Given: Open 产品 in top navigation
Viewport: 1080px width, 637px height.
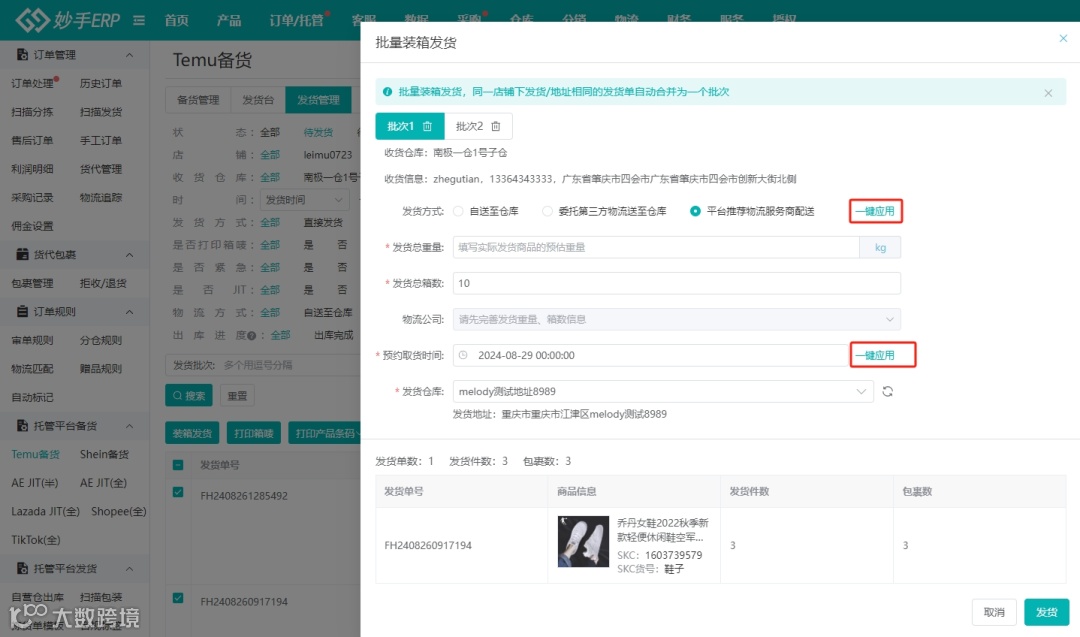Looking at the screenshot, I should [x=229, y=20].
